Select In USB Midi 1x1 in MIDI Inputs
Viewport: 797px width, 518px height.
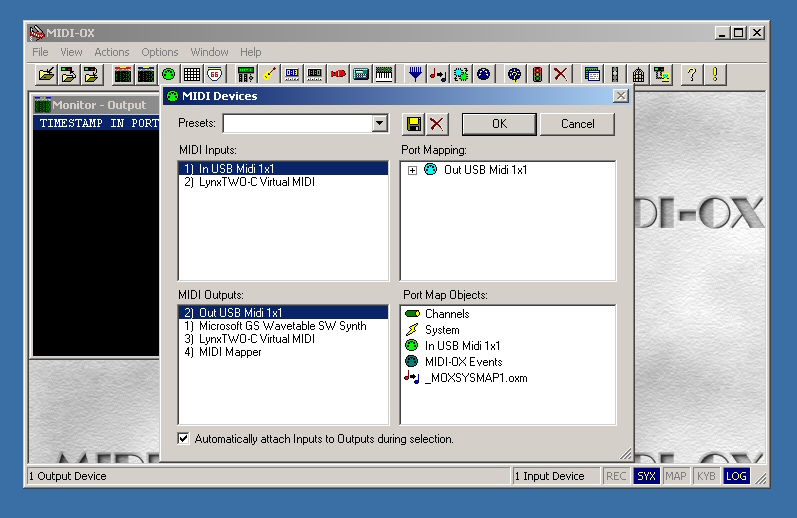(283, 168)
